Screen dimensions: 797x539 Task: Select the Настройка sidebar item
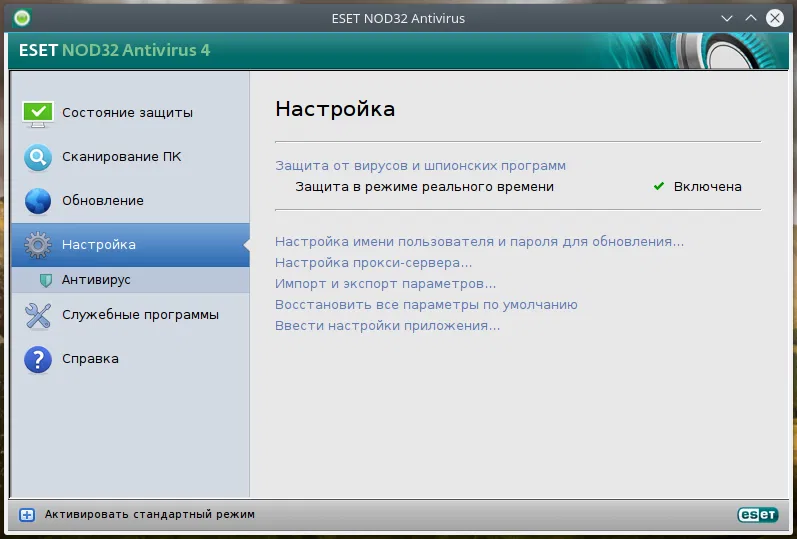[130, 245]
